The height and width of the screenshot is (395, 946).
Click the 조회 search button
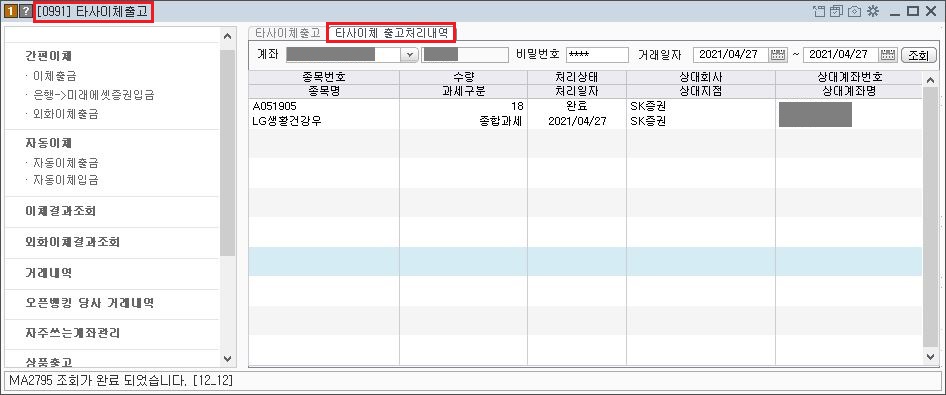point(918,55)
